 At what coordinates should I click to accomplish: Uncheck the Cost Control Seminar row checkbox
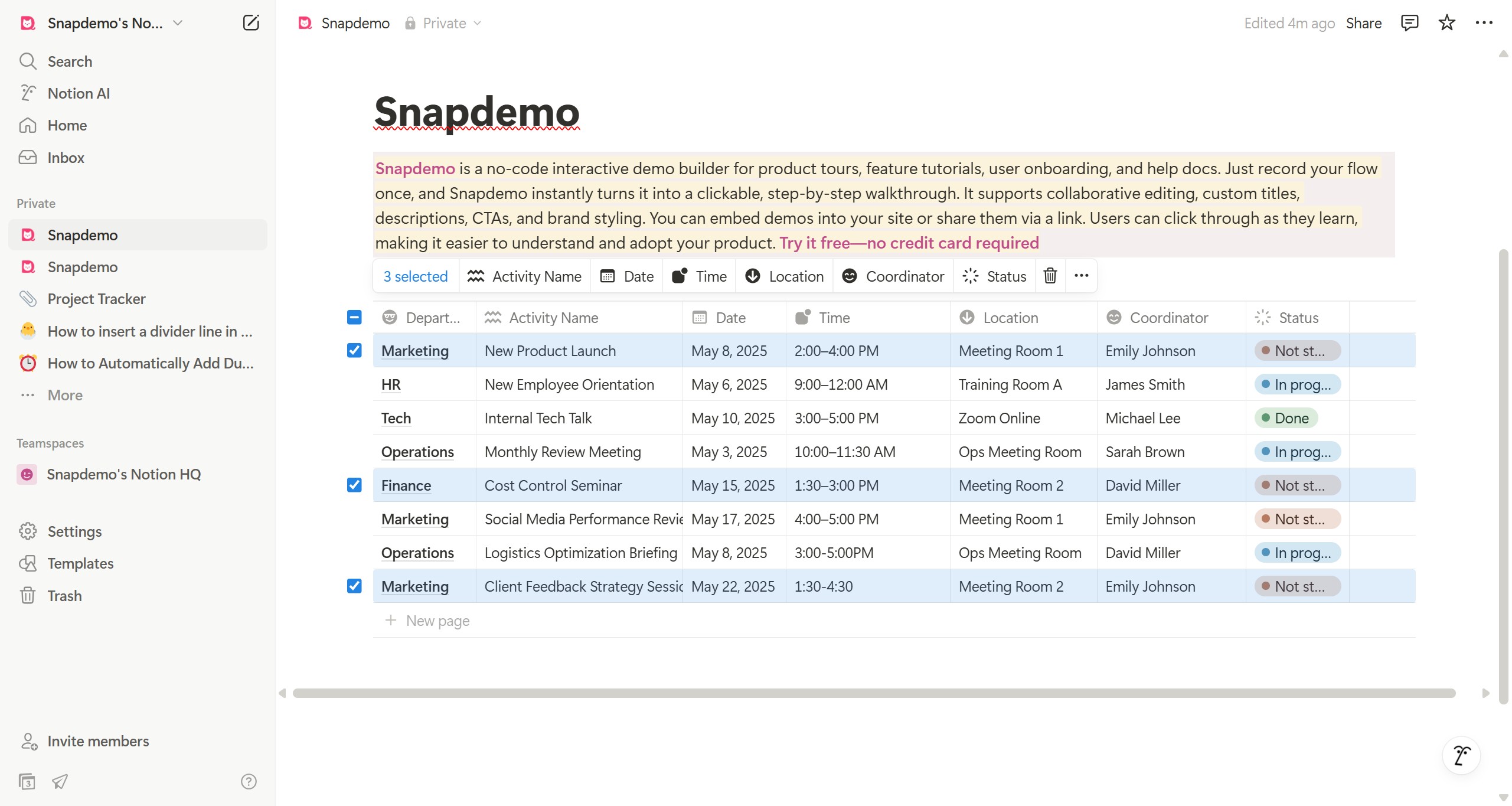click(x=354, y=485)
